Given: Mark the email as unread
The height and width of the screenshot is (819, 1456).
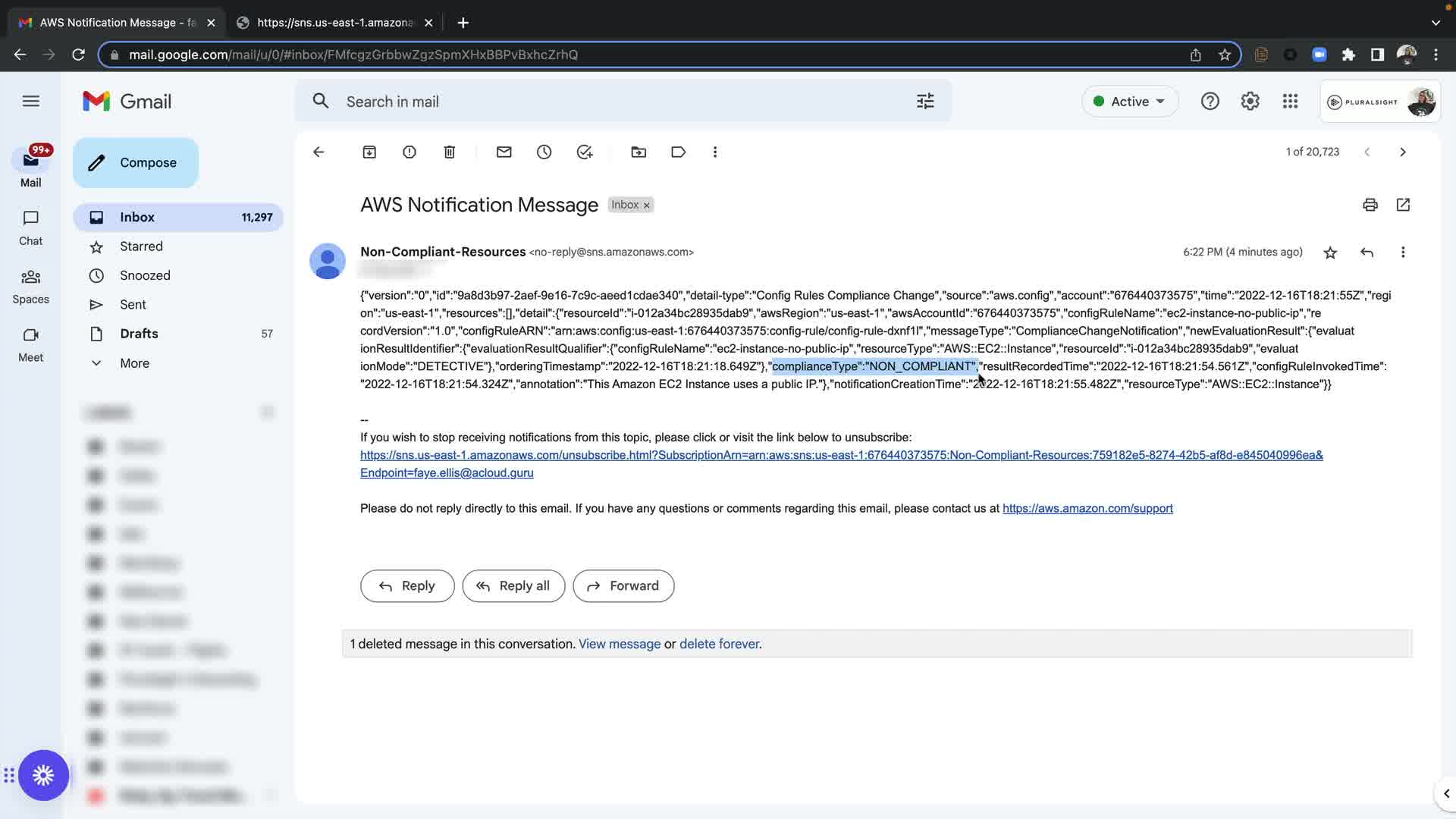Looking at the screenshot, I should 504,152.
